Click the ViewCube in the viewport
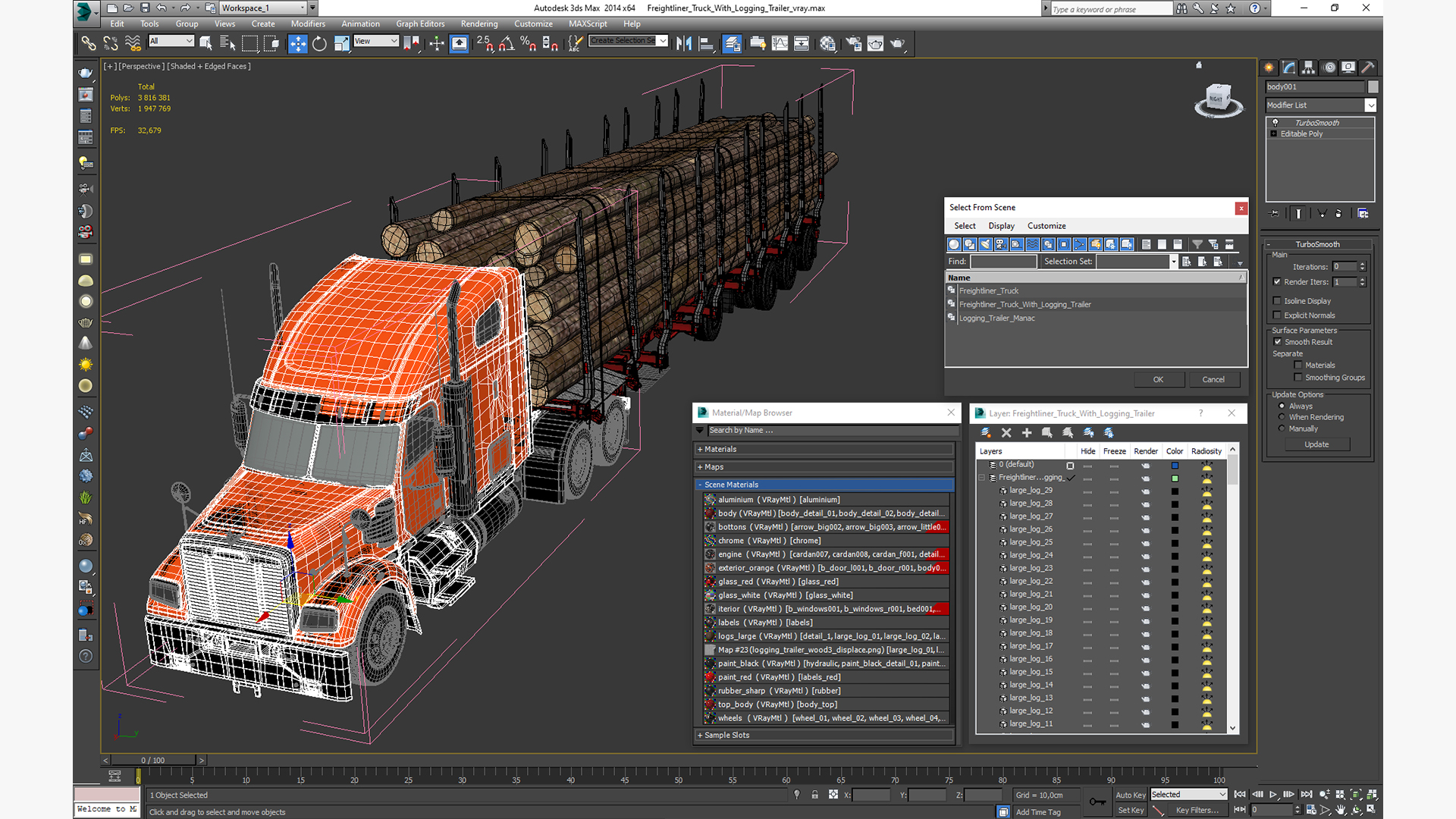Image resolution: width=1456 pixels, height=819 pixels. click(1218, 99)
